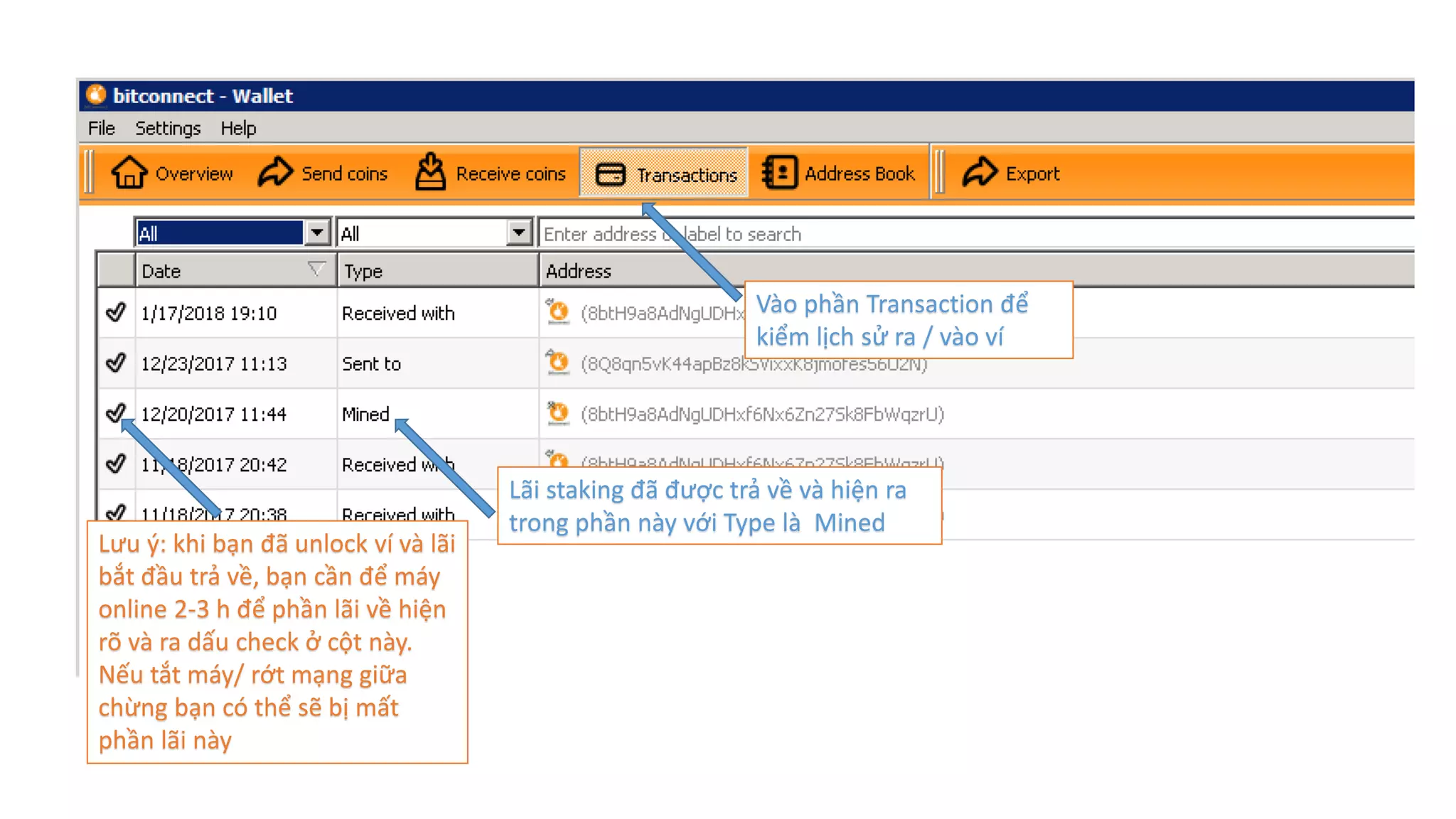Viewport: 1456px width, 819px height.
Task: Click Received with in the 1/17/2018 row
Action: (x=398, y=314)
